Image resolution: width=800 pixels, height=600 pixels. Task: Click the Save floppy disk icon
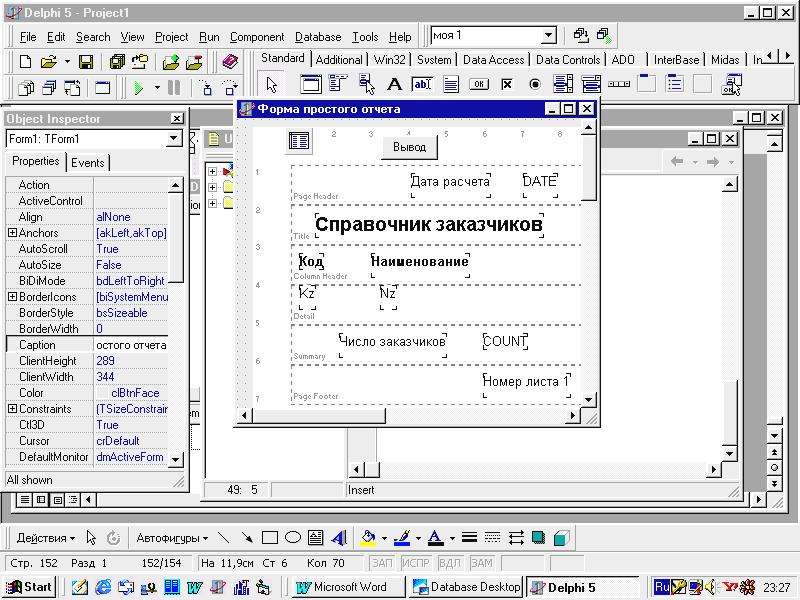(x=86, y=62)
